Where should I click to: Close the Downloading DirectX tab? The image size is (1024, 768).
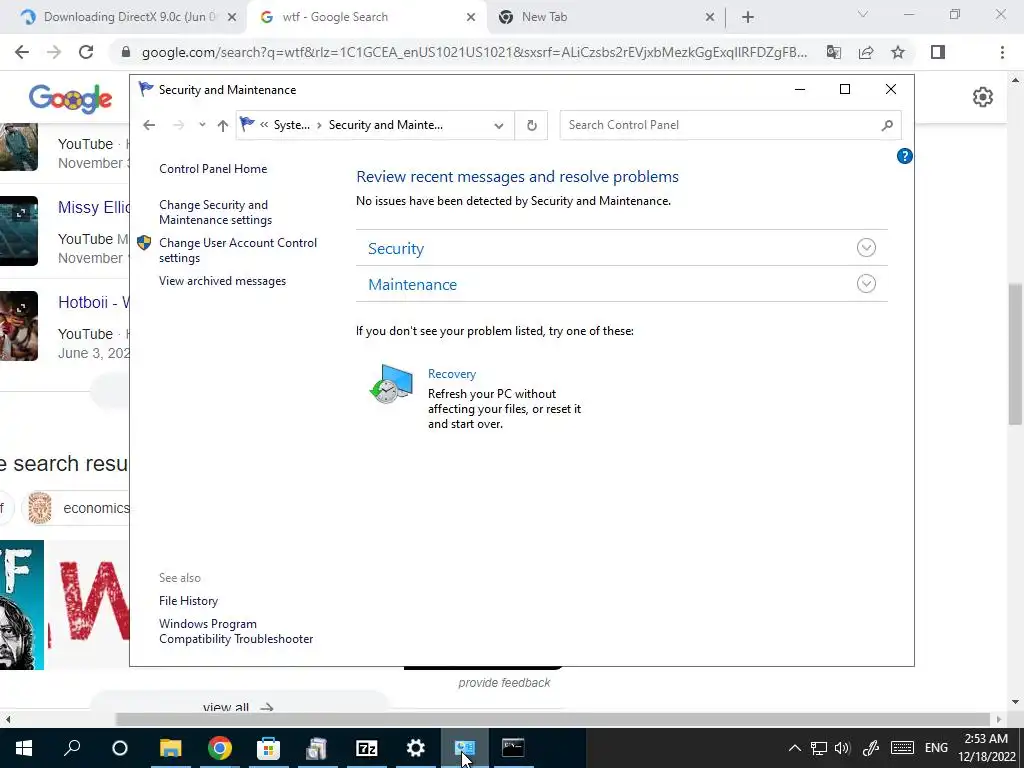tap(231, 17)
